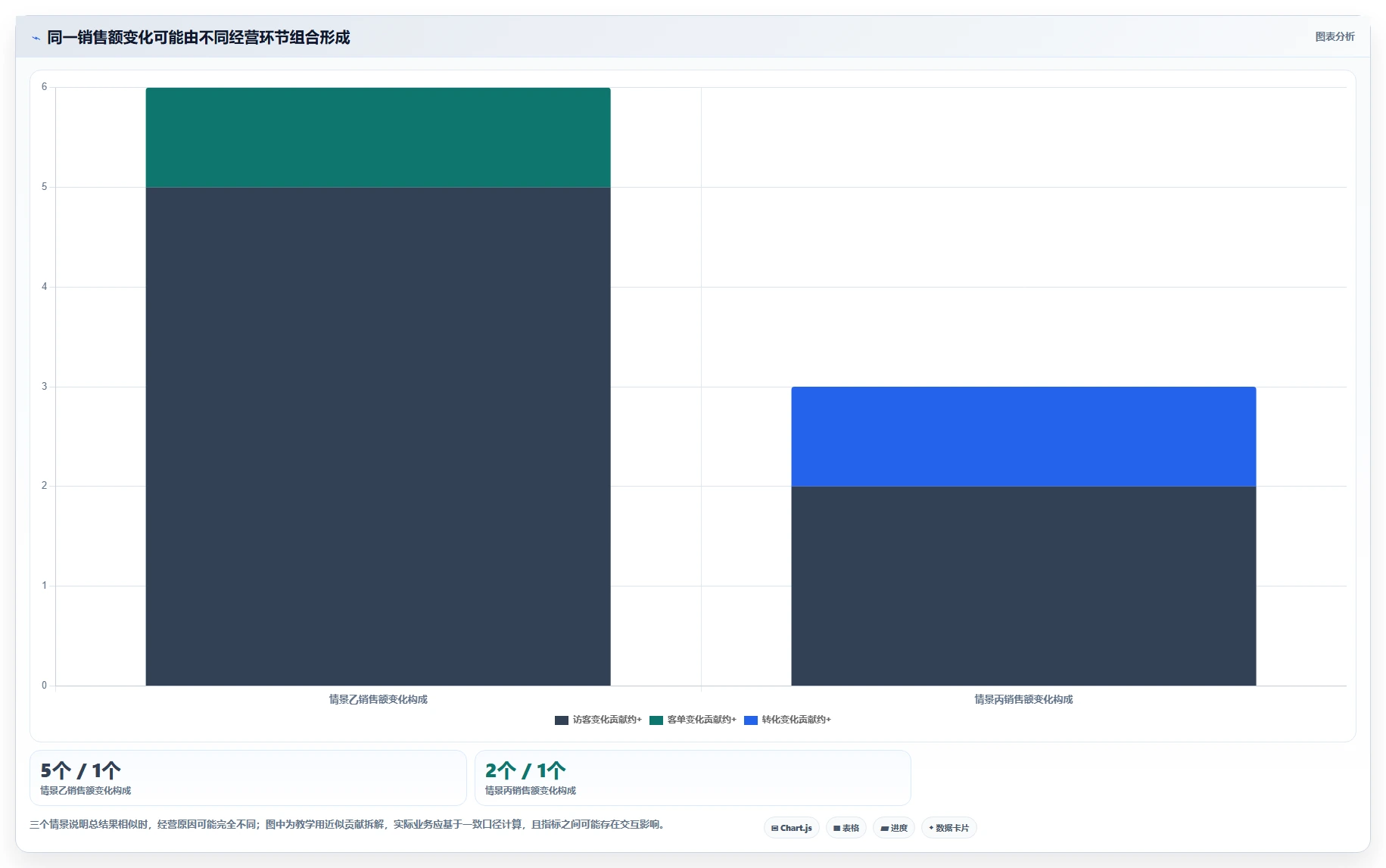Open the 2个 / 1个 data card
This screenshot has height=868, width=1386.
[693, 778]
